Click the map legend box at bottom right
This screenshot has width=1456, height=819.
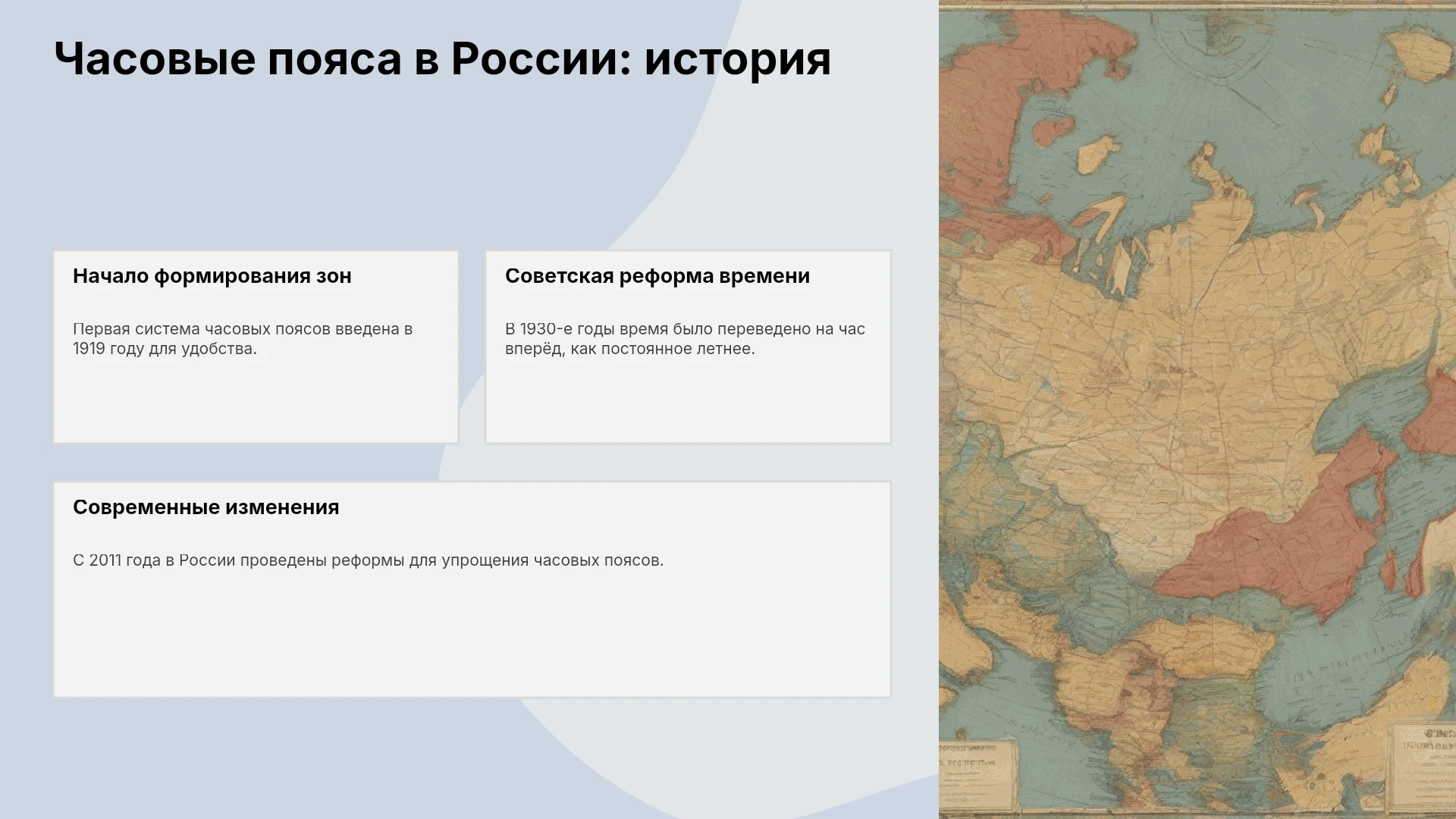coord(1421,765)
